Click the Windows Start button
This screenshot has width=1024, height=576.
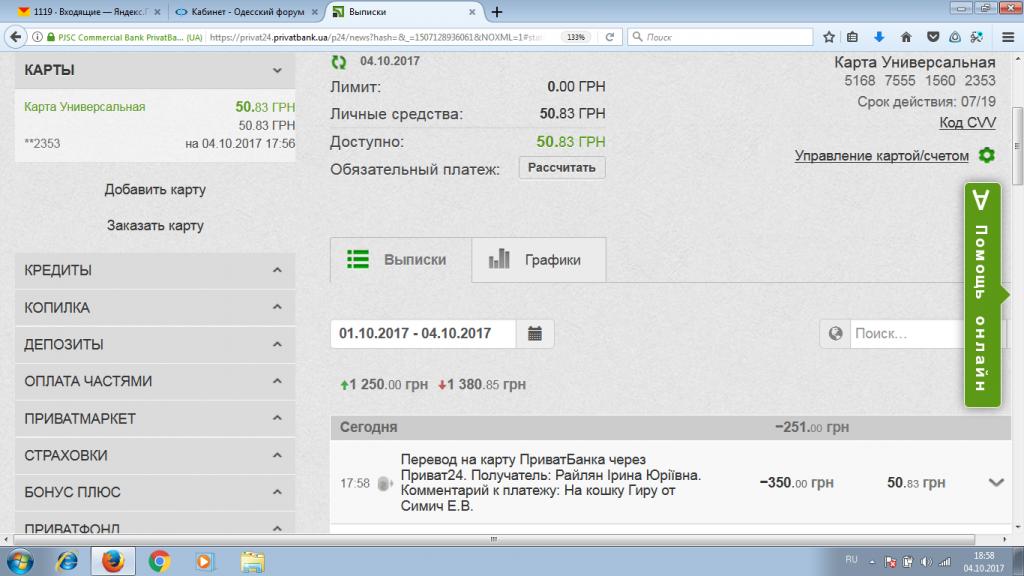click(x=20, y=562)
